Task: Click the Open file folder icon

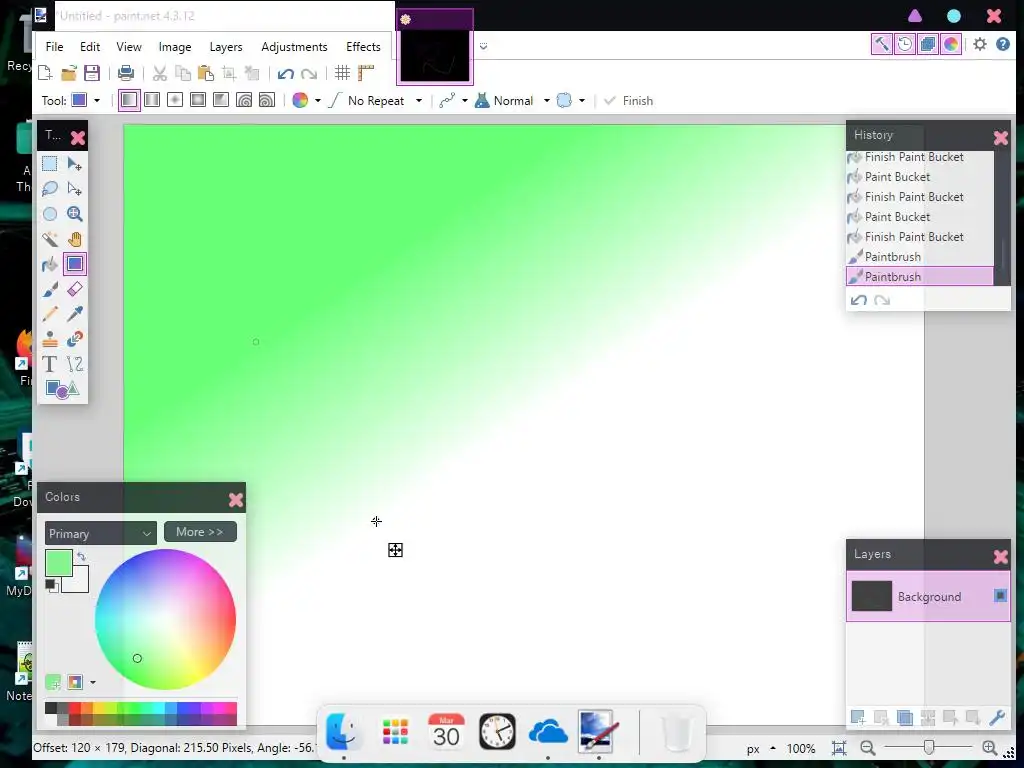Action: pos(69,73)
